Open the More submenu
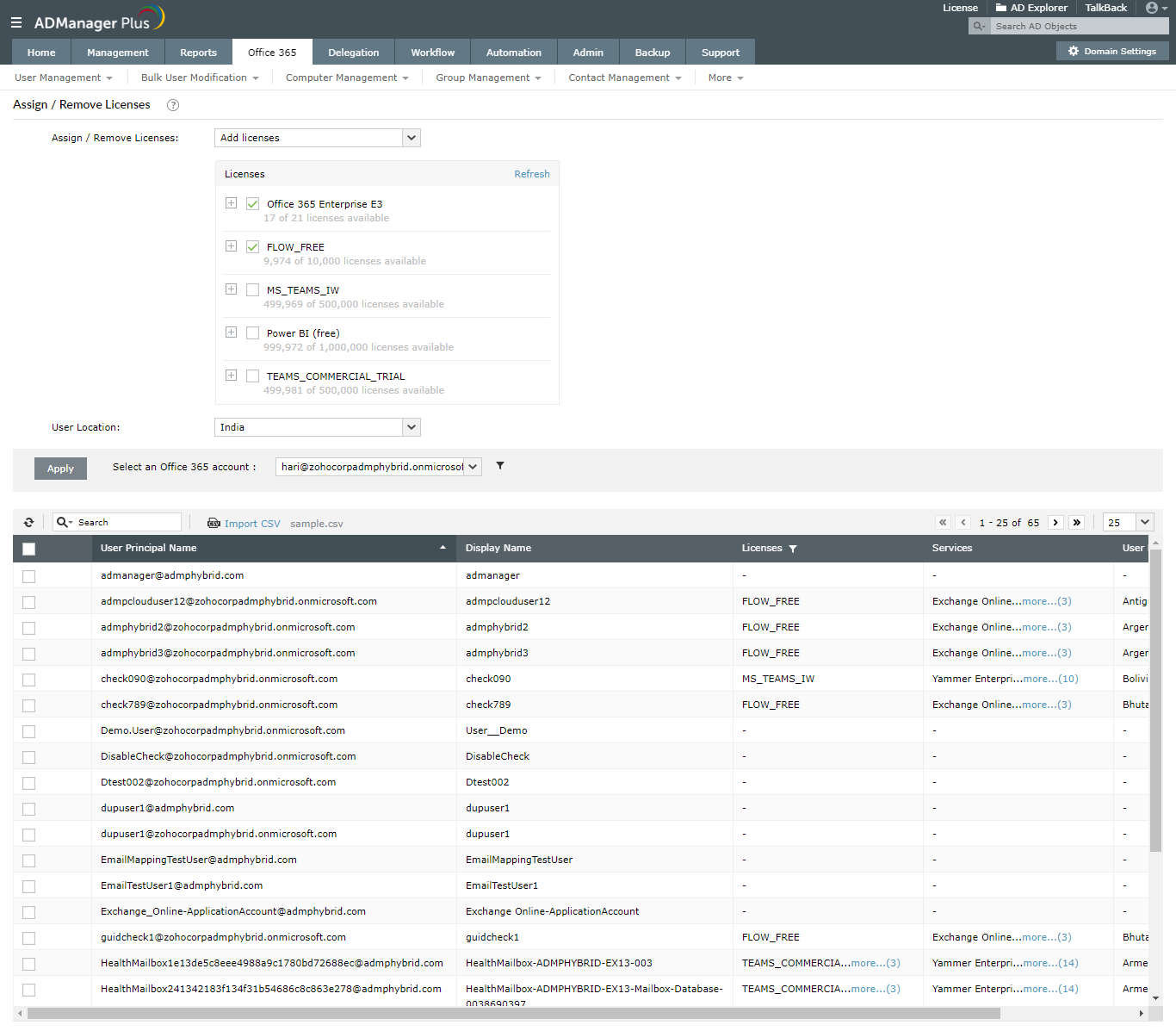This screenshot has height=1031, width=1176. [x=726, y=78]
